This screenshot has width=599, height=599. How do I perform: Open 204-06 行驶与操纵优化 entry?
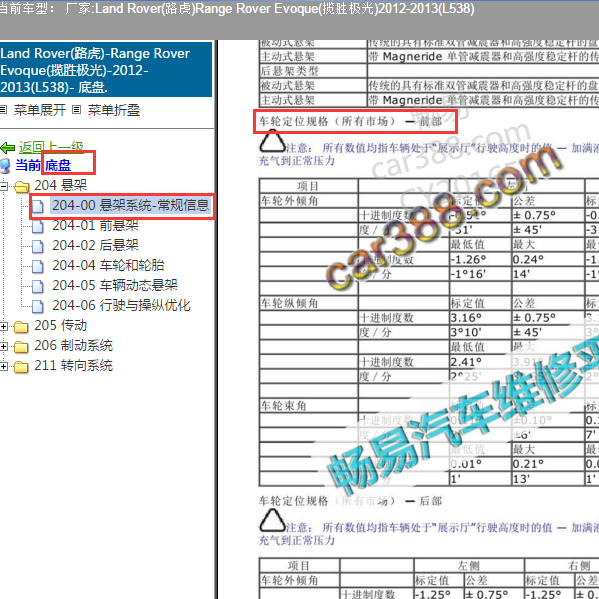coord(121,305)
